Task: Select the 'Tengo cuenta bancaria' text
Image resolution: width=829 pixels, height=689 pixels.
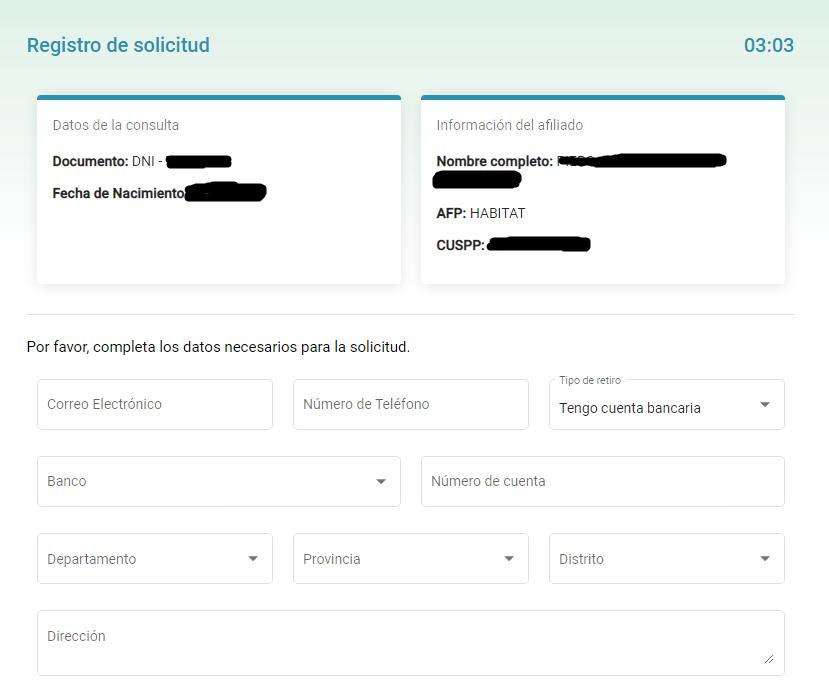Action: (x=630, y=408)
